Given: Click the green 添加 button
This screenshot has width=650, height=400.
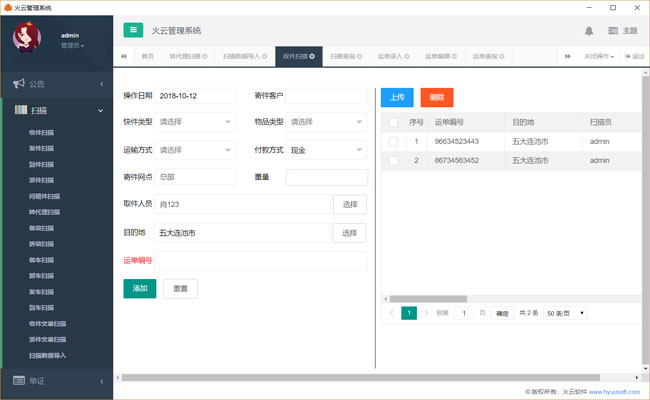Looking at the screenshot, I should point(140,288).
